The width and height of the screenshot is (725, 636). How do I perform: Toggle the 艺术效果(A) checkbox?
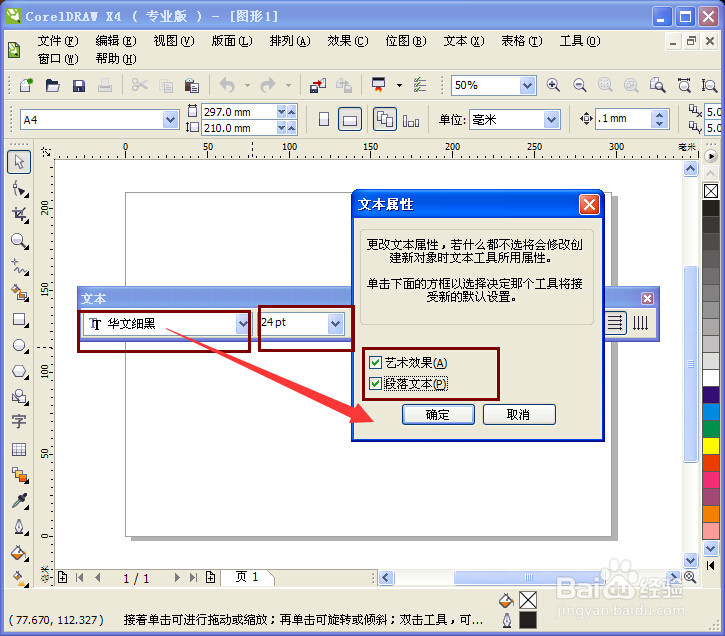[375, 362]
